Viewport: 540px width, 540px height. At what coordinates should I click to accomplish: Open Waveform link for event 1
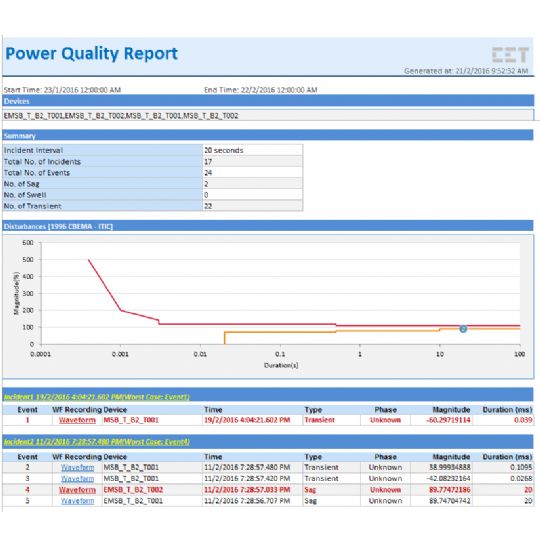tap(77, 420)
